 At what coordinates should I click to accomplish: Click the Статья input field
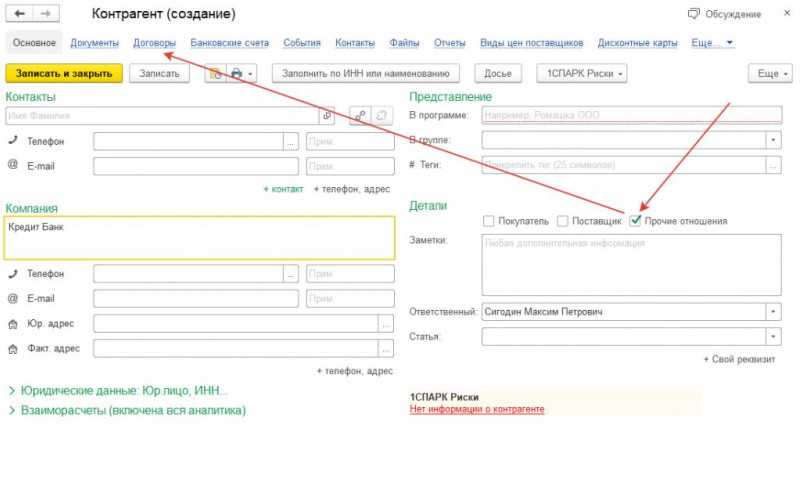click(x=624, y=337)
